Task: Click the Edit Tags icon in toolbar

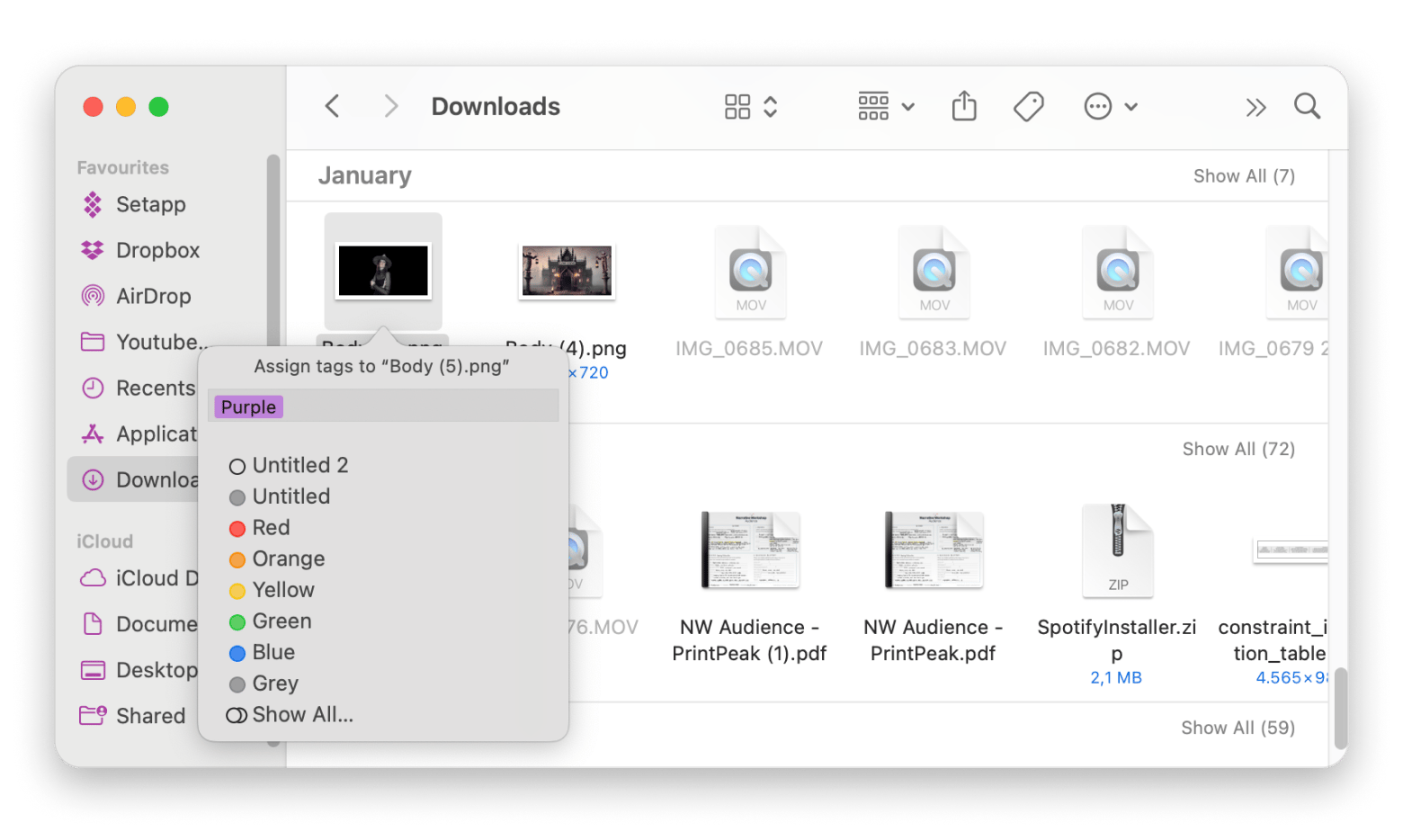Action: click(1028, 106)
